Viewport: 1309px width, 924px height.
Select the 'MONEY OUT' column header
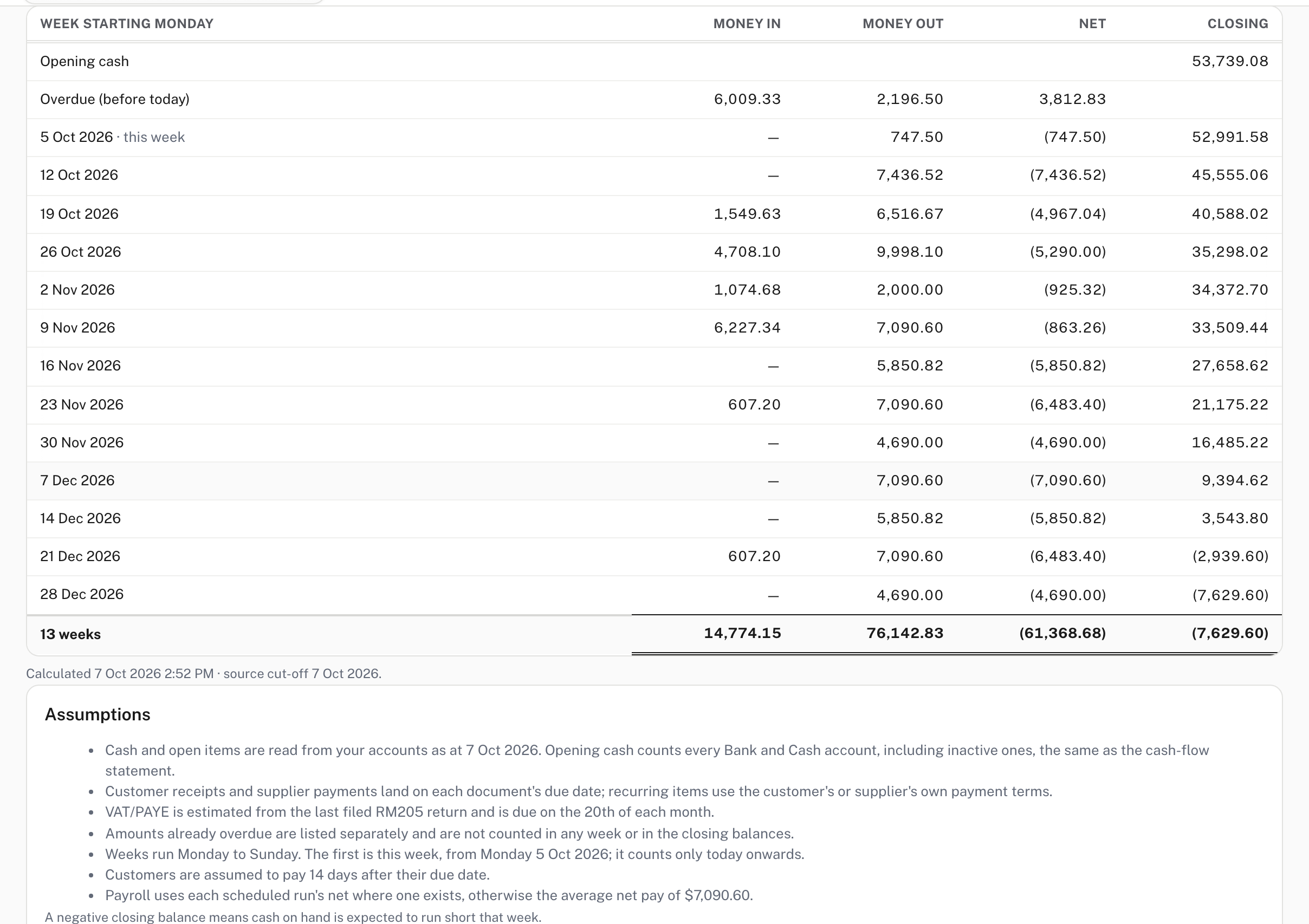tap(903, 24)
